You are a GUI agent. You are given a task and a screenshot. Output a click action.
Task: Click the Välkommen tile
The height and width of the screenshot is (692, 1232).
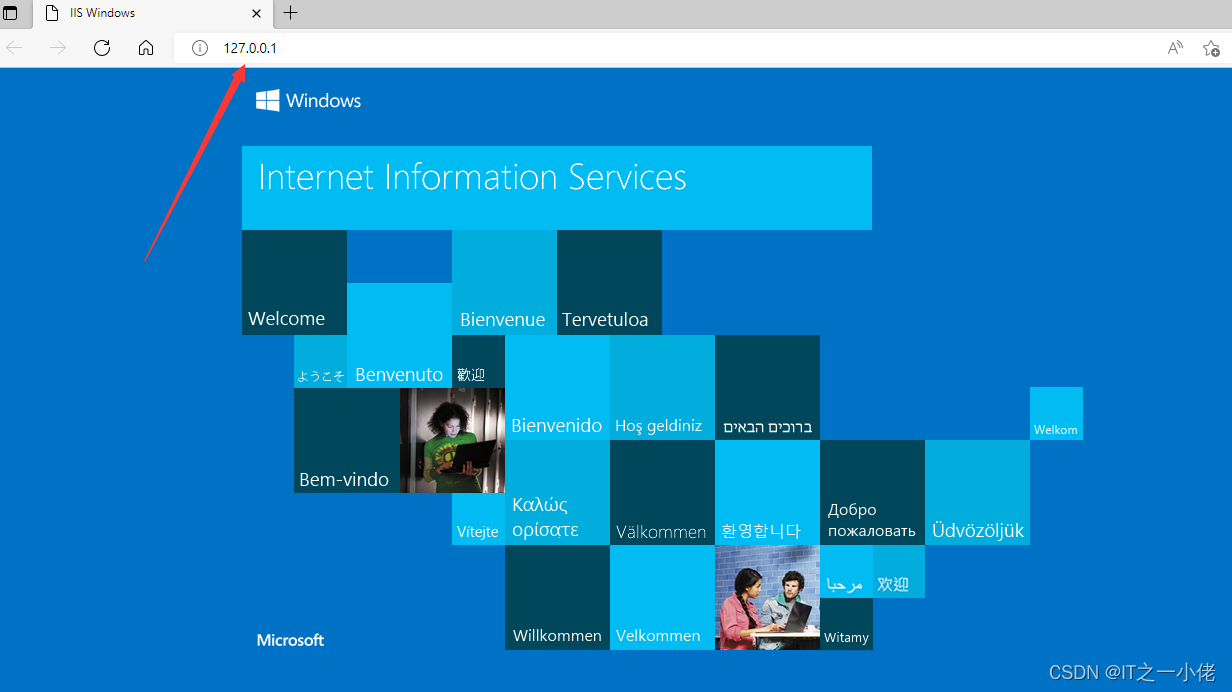662,492
